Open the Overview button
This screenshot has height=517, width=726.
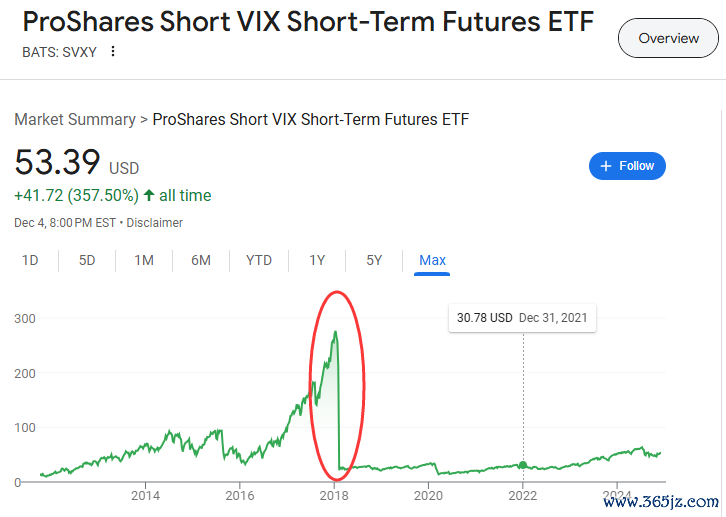pos(668,38)
